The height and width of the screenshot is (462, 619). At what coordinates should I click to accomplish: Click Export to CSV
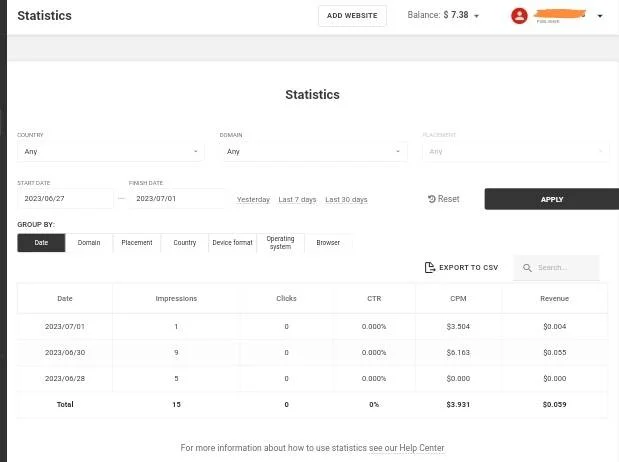pyautogui.click(x=461, y=267)
